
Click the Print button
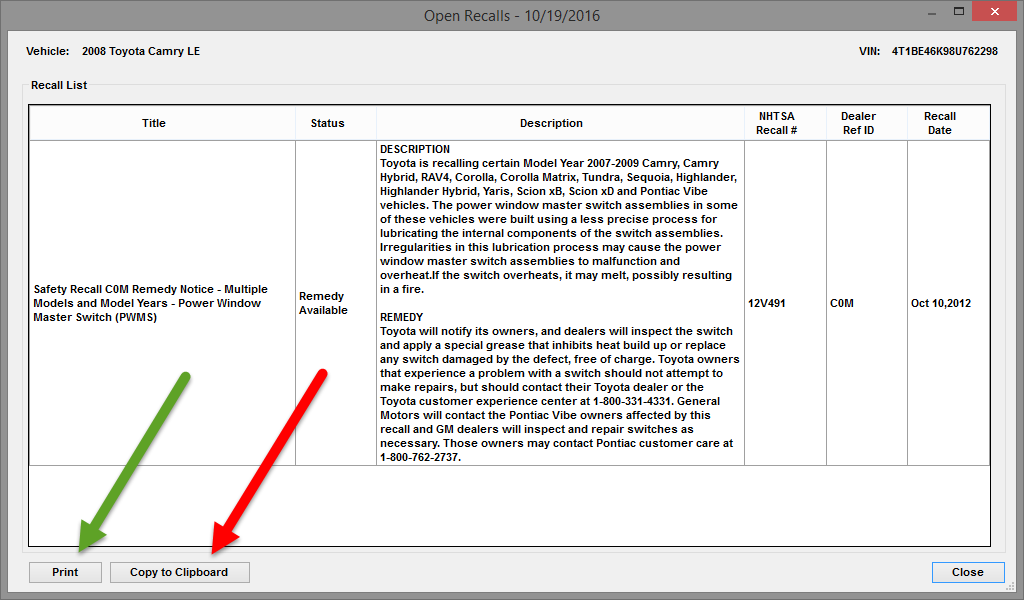pyautogui.click(x=65, y=572)
